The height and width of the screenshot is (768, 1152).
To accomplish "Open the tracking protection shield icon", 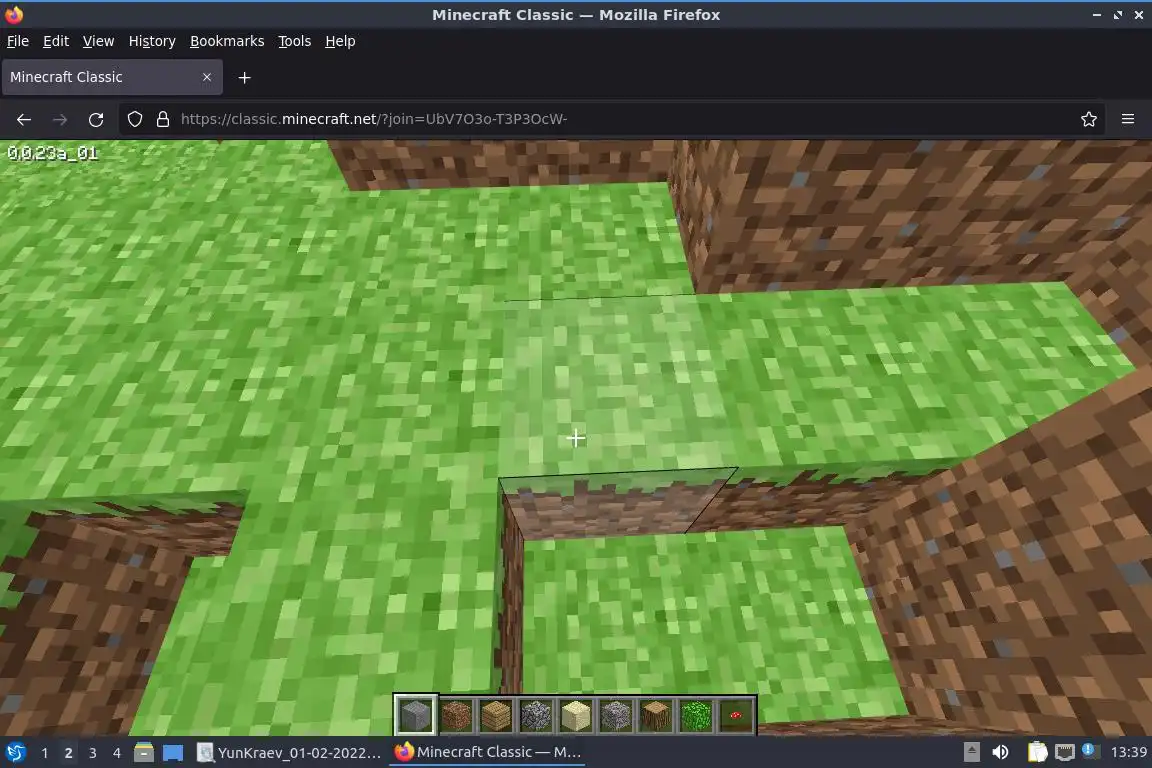I will coord(135,119).
